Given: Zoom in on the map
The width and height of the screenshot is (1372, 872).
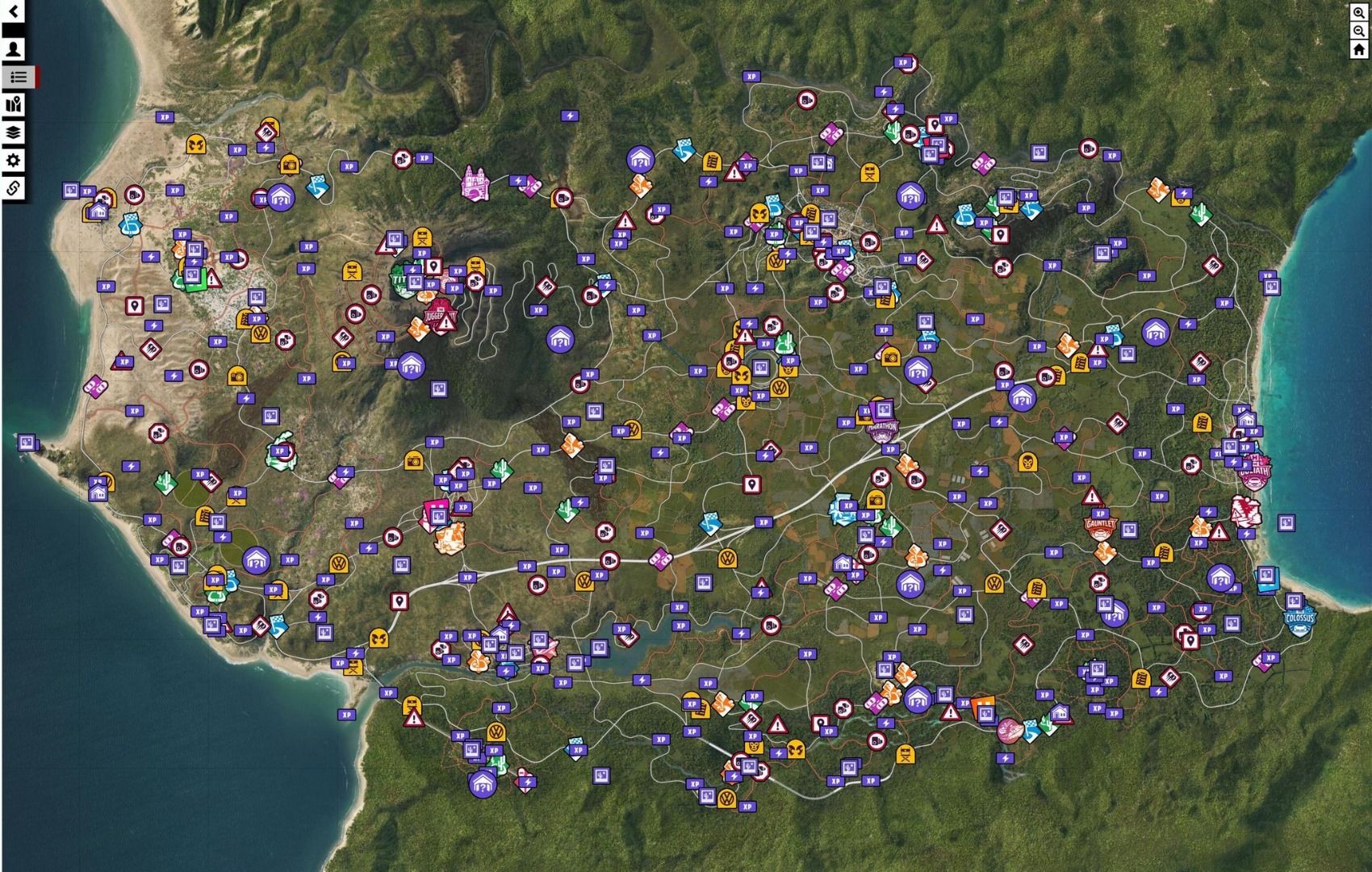Looking at the screenshot, I should [x=1359, y=14].
